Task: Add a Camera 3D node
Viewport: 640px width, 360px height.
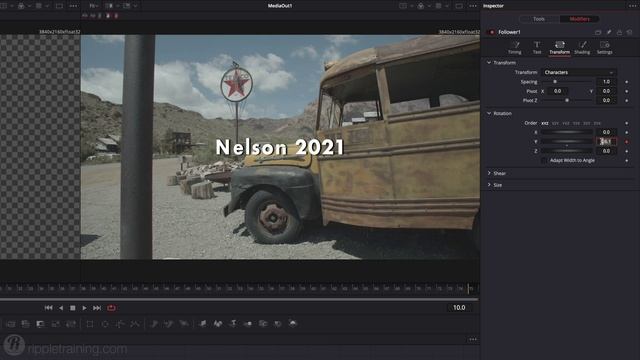Action: (x=263, y=324)
